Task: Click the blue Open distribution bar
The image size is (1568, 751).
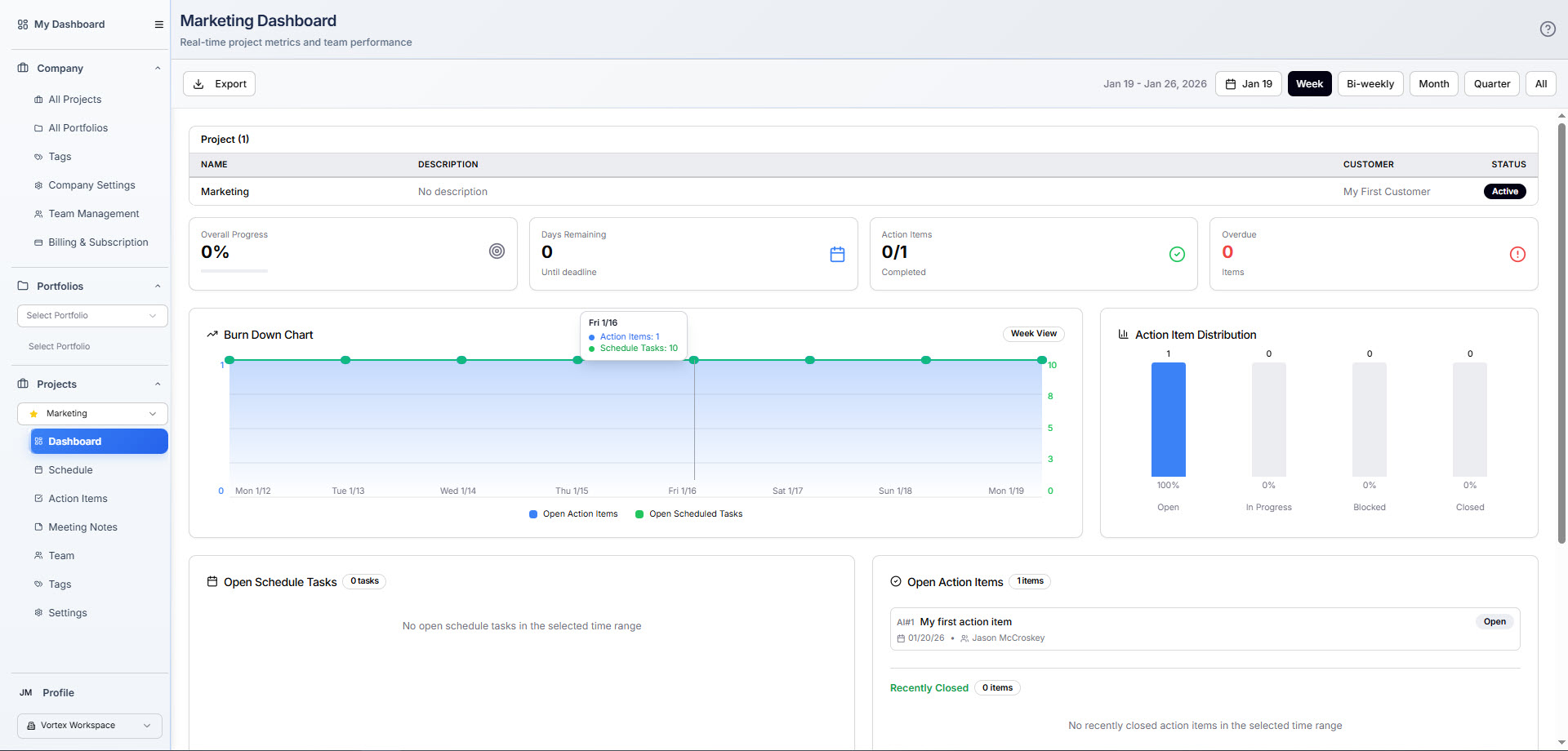Action: click(x=1168, y=420)
